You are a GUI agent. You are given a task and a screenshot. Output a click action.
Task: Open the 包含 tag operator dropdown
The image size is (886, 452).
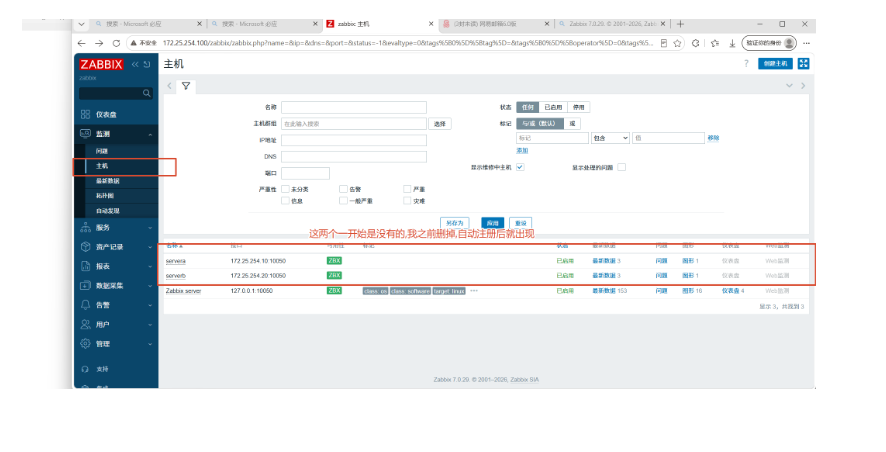[610, 138]
